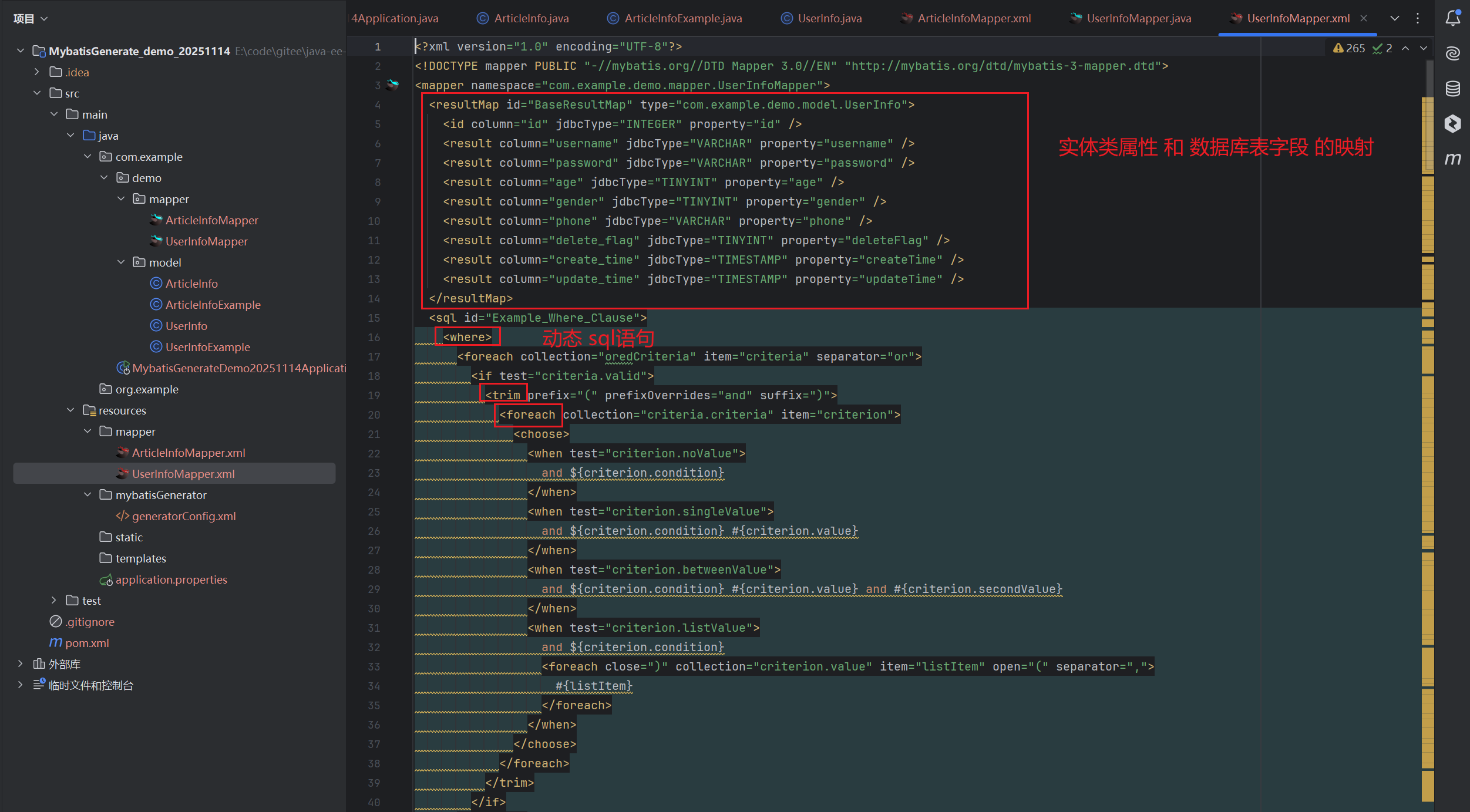This screenshot has width=1470, height=812.
Task: Collapse the src folder
Action: [x=37, y=93]
